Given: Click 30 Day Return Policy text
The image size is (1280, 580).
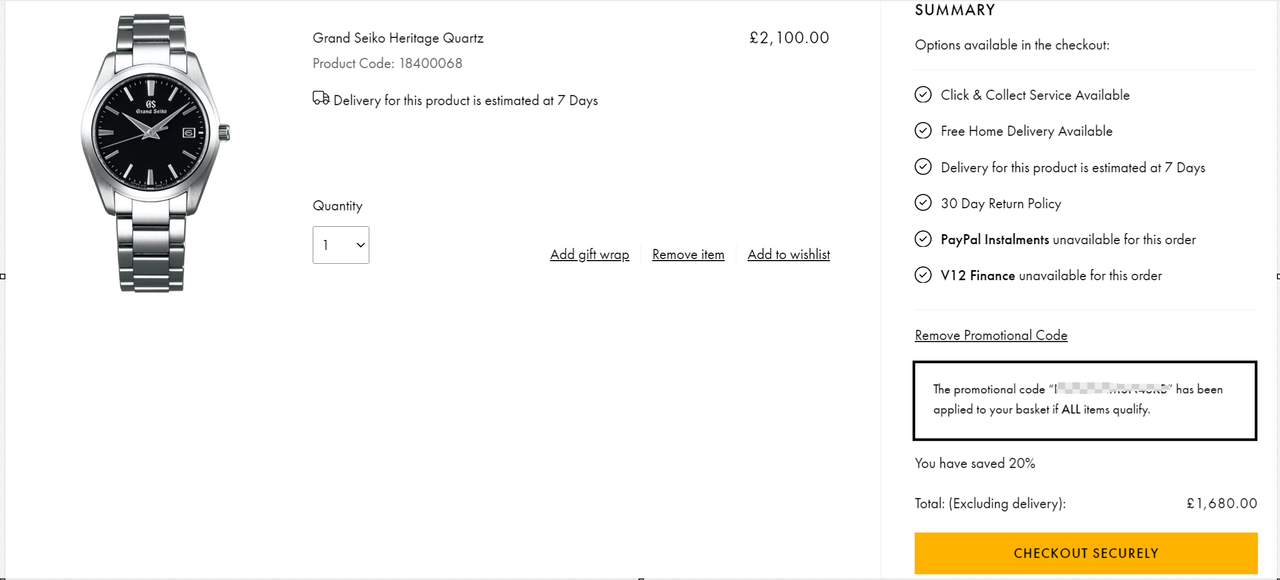Looking at the screenshot, I should (x=1001, y=203).
